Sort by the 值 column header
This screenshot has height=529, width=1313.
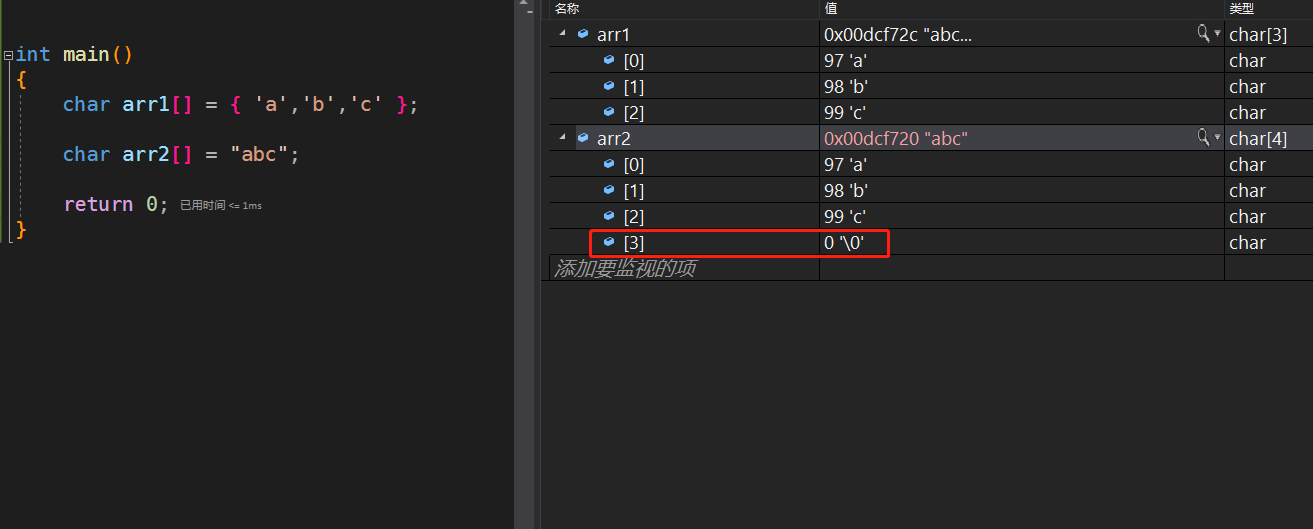point(830,8)
